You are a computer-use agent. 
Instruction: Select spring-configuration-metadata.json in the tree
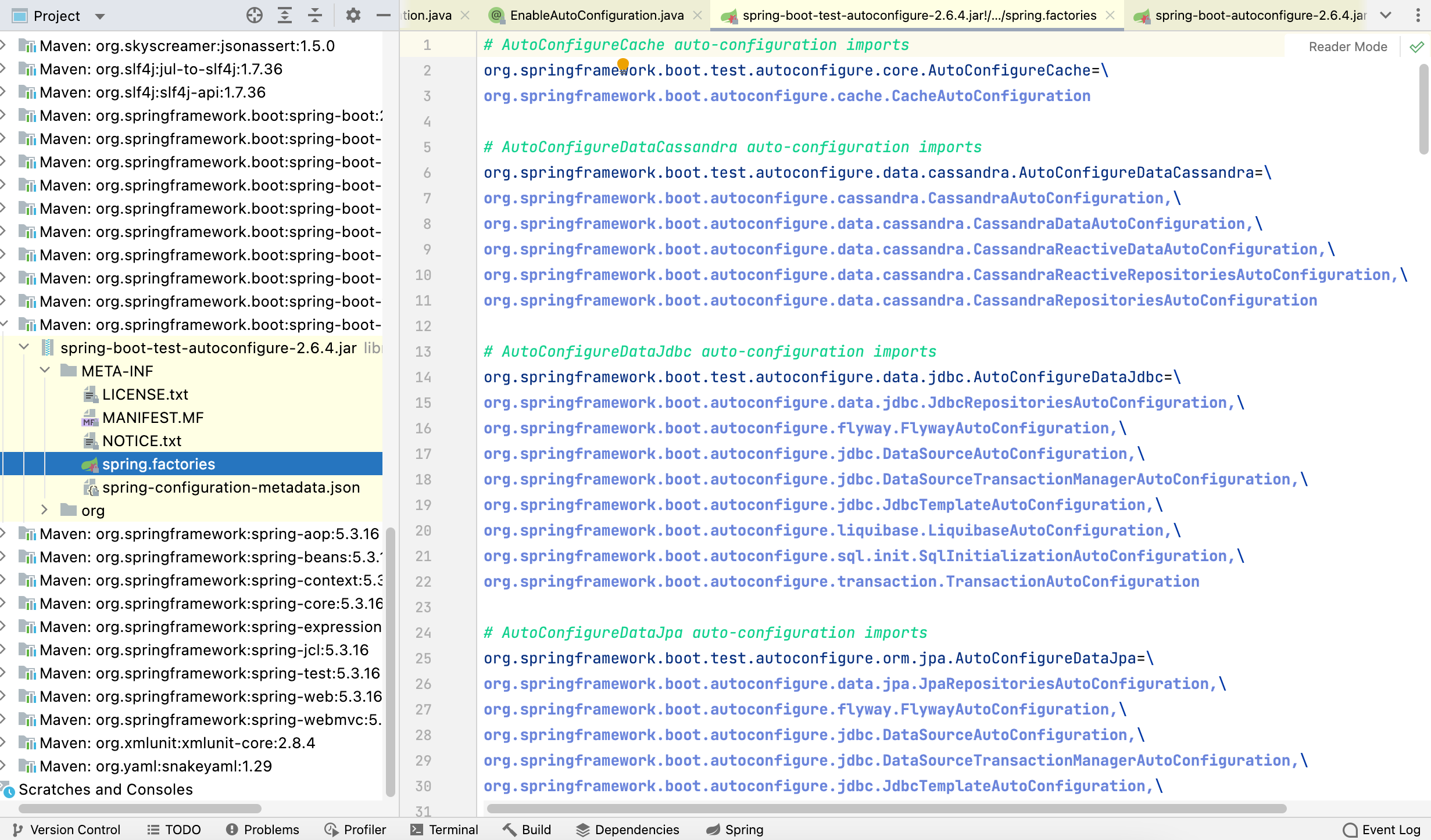231,487
